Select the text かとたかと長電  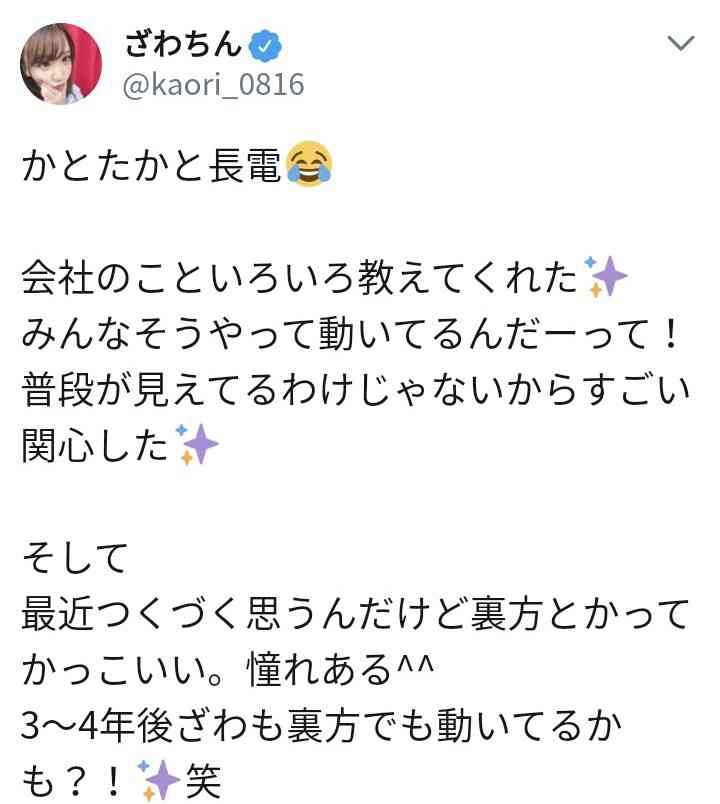coord(152,166)
